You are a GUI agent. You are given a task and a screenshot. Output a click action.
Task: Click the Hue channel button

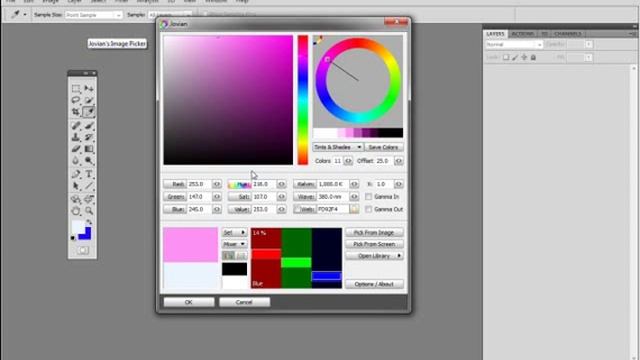pyautogui.click(x=239, y=184)
